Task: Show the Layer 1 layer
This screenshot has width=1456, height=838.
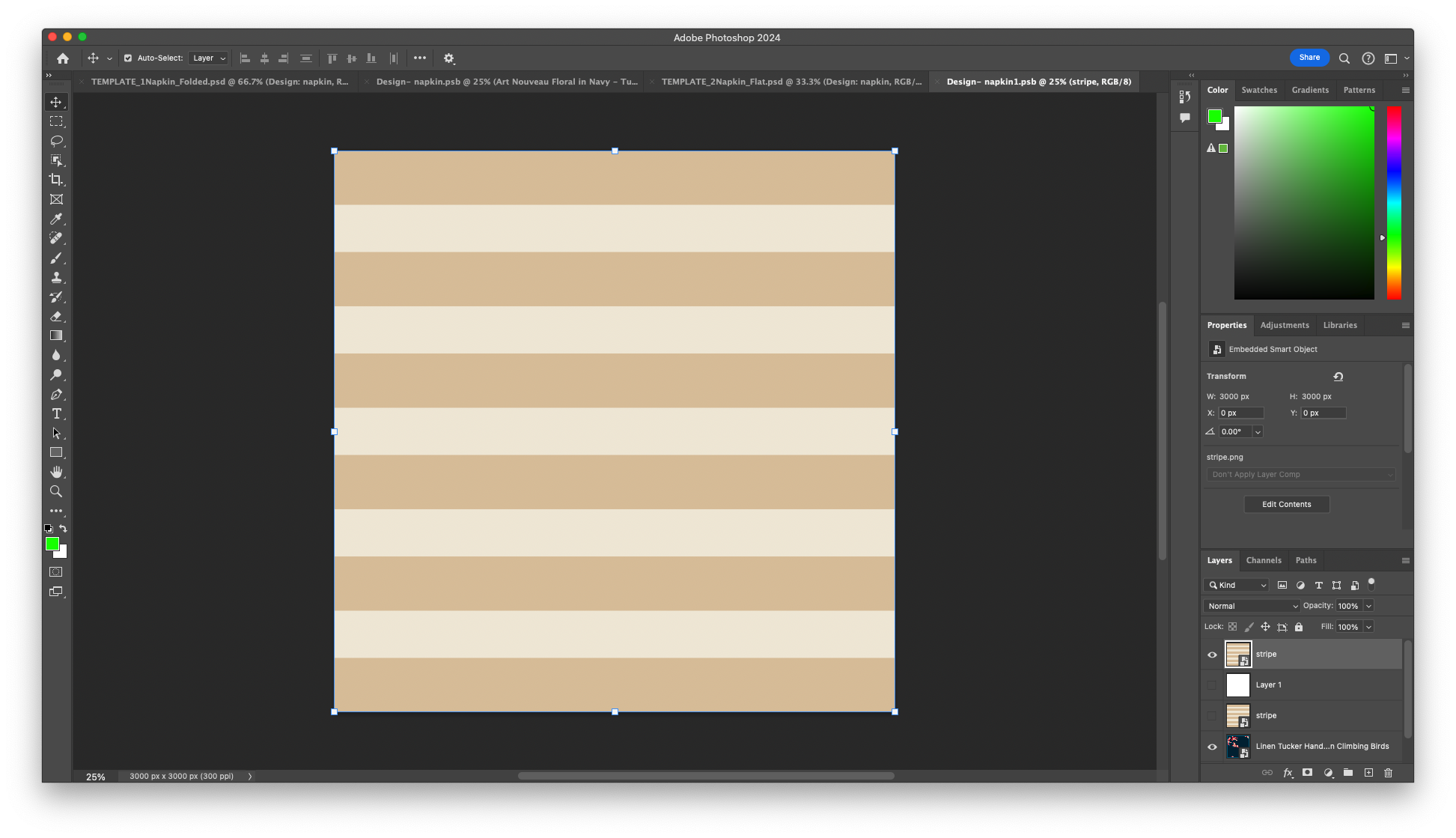Action: coord(1212,685)
